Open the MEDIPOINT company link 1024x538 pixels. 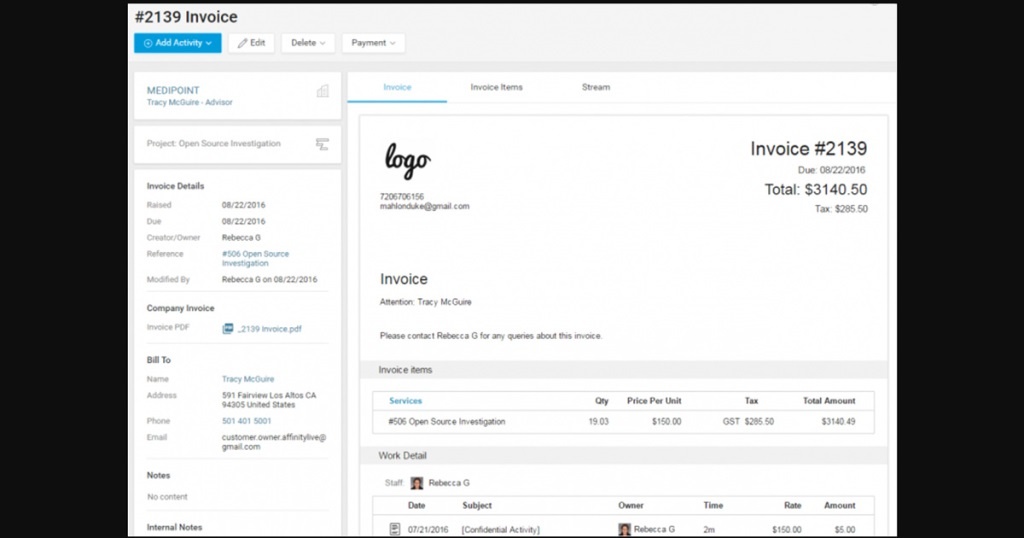tap(173, 90)
